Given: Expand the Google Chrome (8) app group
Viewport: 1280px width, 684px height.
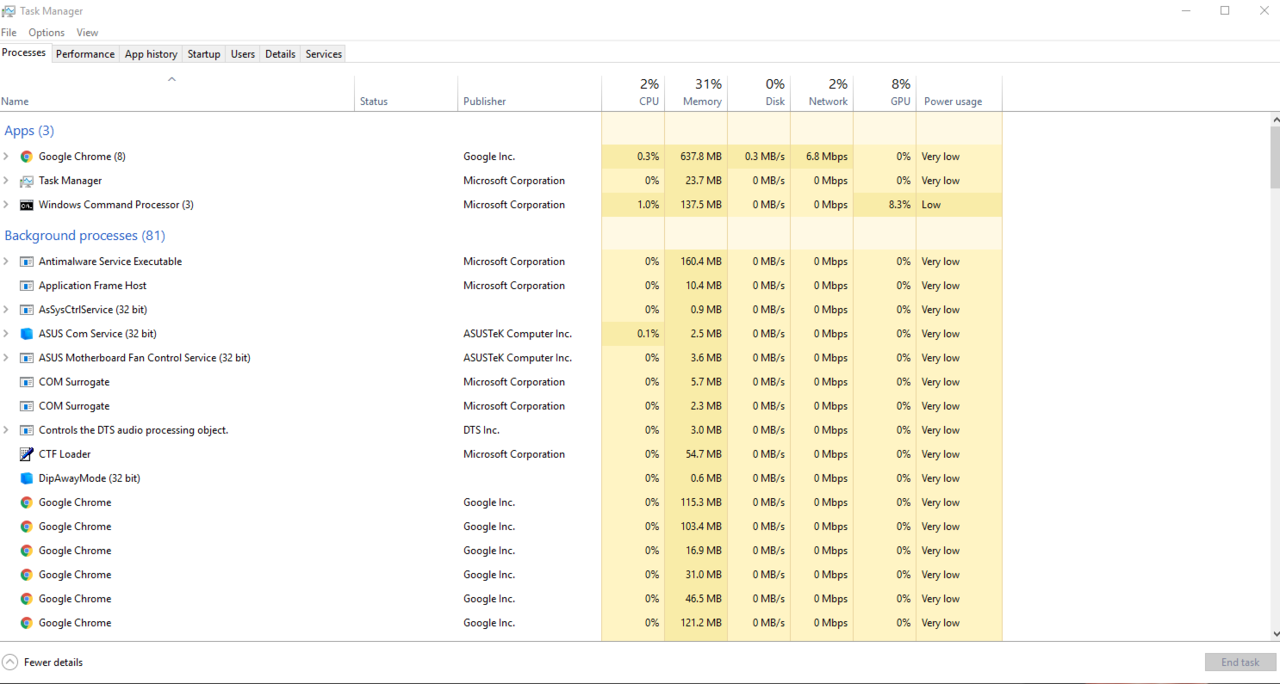Looking at the screenshot, I should [x=6, y=157].
